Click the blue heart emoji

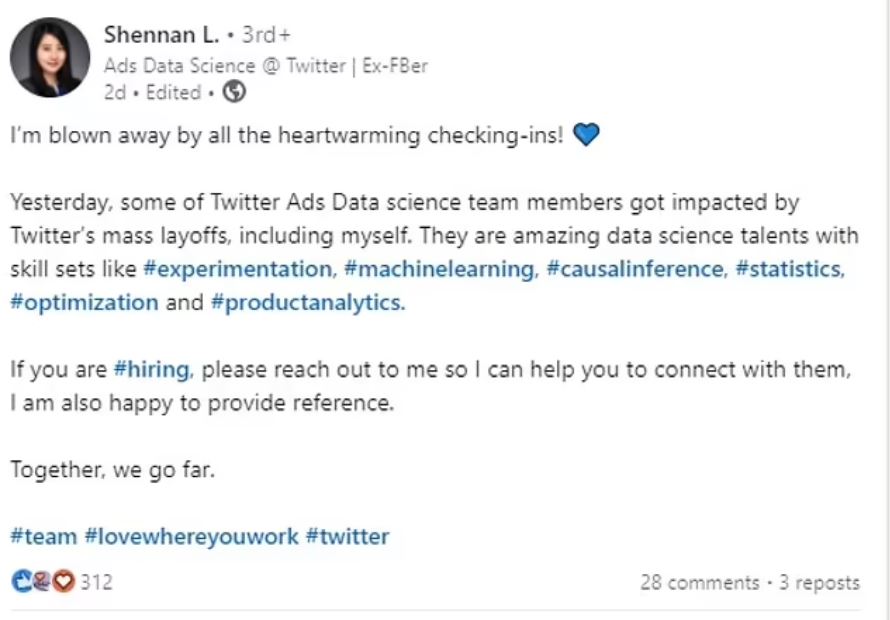click(586, 135)
